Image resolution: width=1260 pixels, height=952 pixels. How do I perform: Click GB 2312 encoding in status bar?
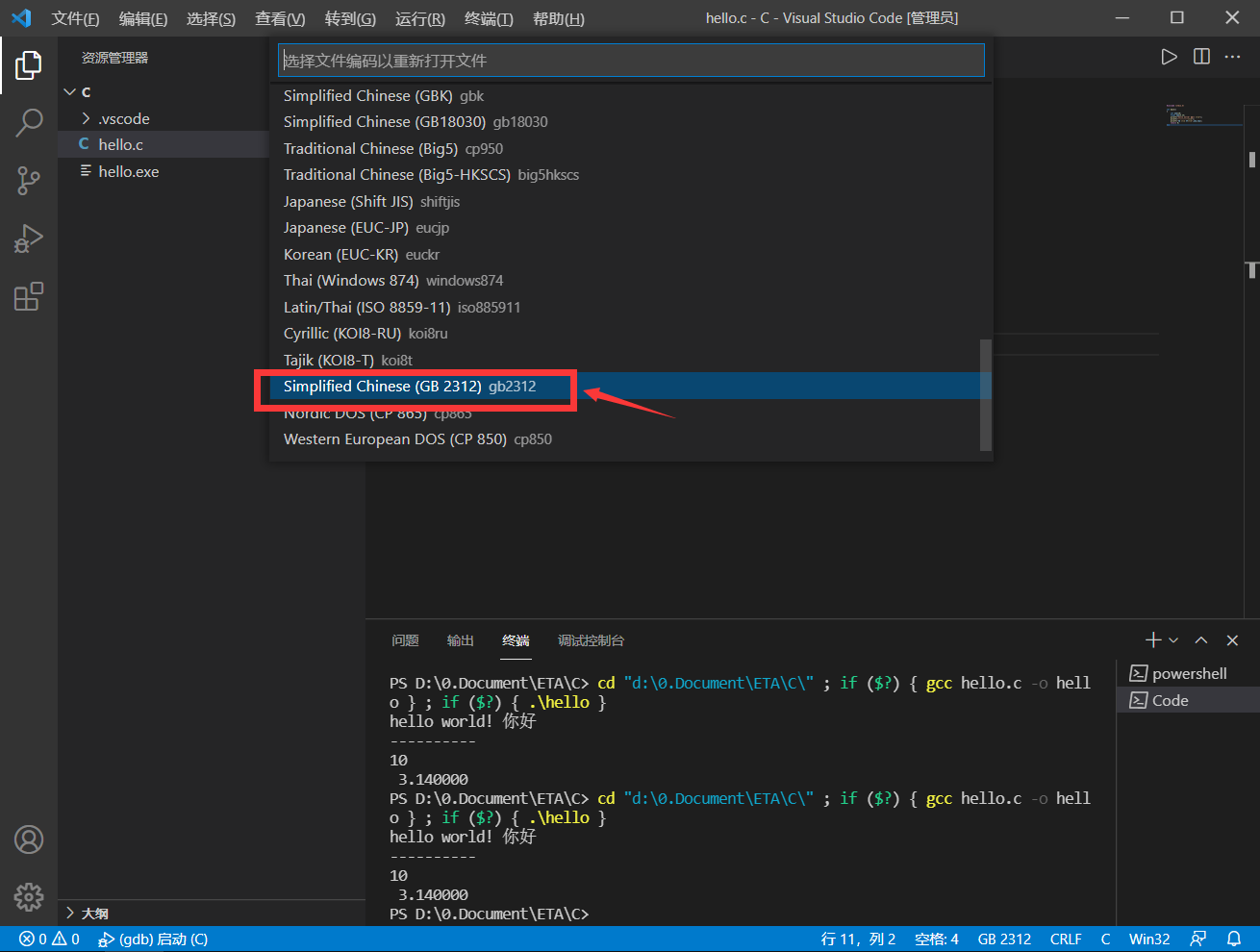tap(1004, 939)
